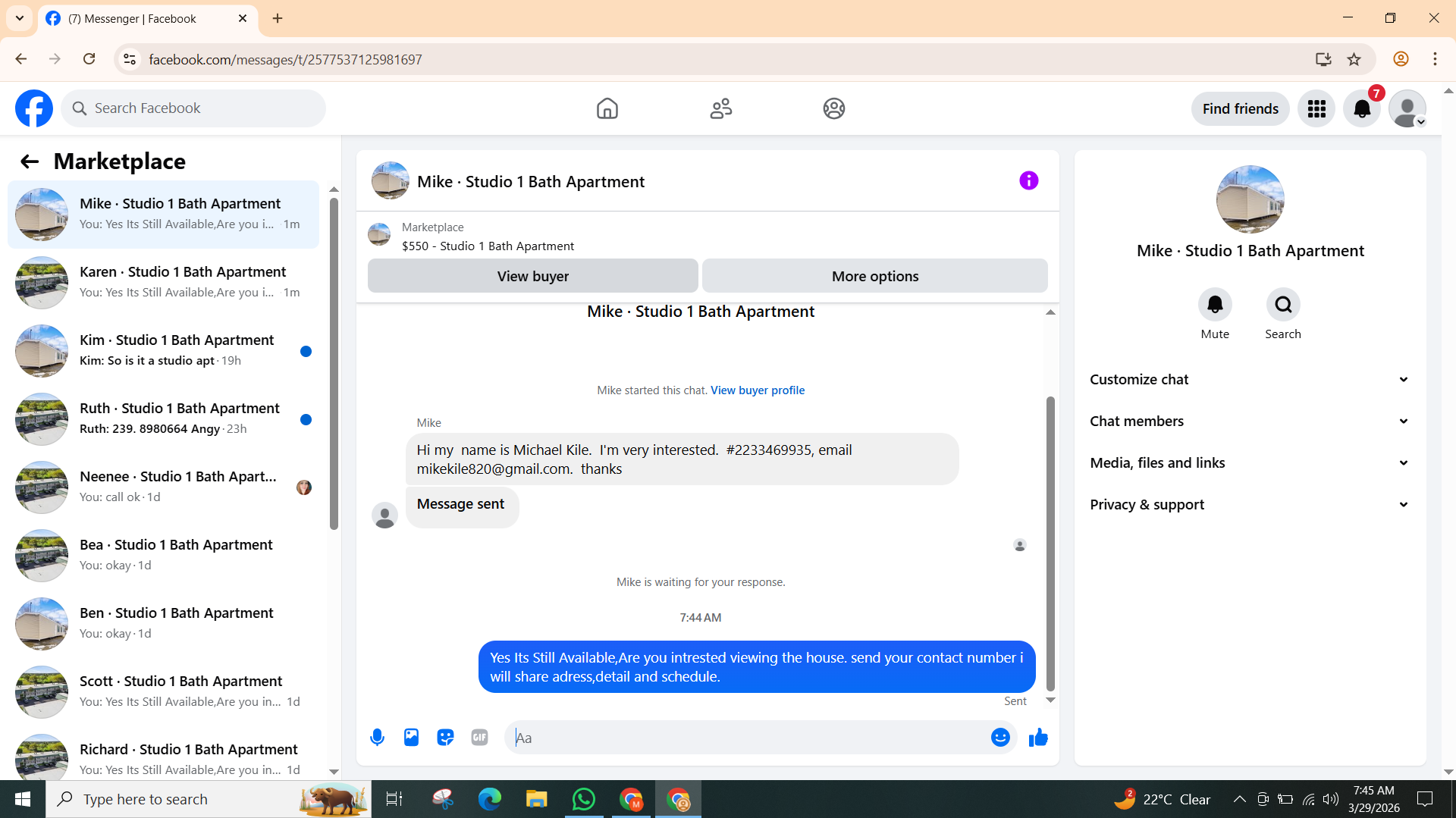This screenshot has width=1456, height=818.
Task: Open a new browser tab
Action: click(278, 18)
